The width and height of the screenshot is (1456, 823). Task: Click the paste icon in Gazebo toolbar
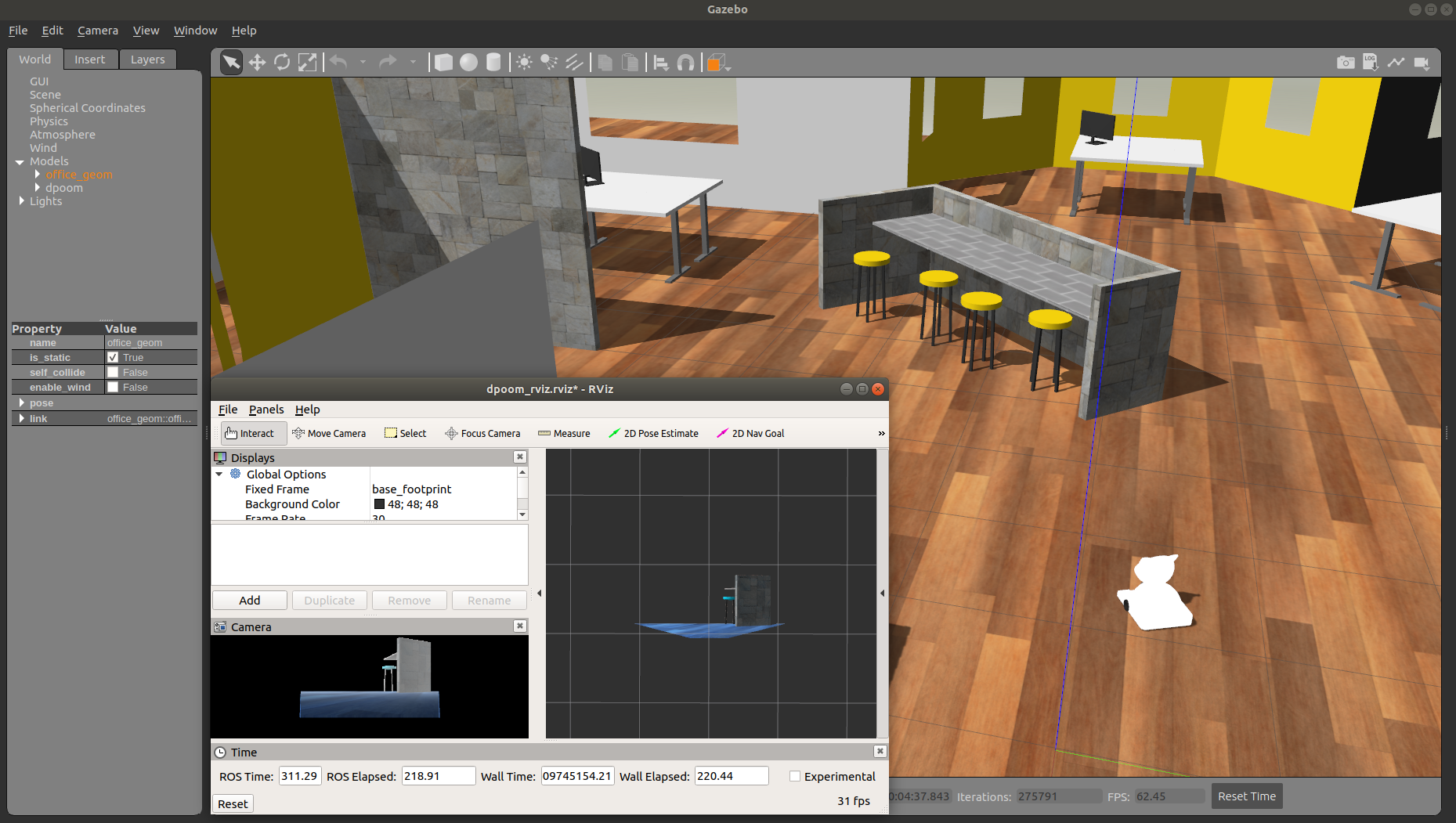tap(630, 63)
